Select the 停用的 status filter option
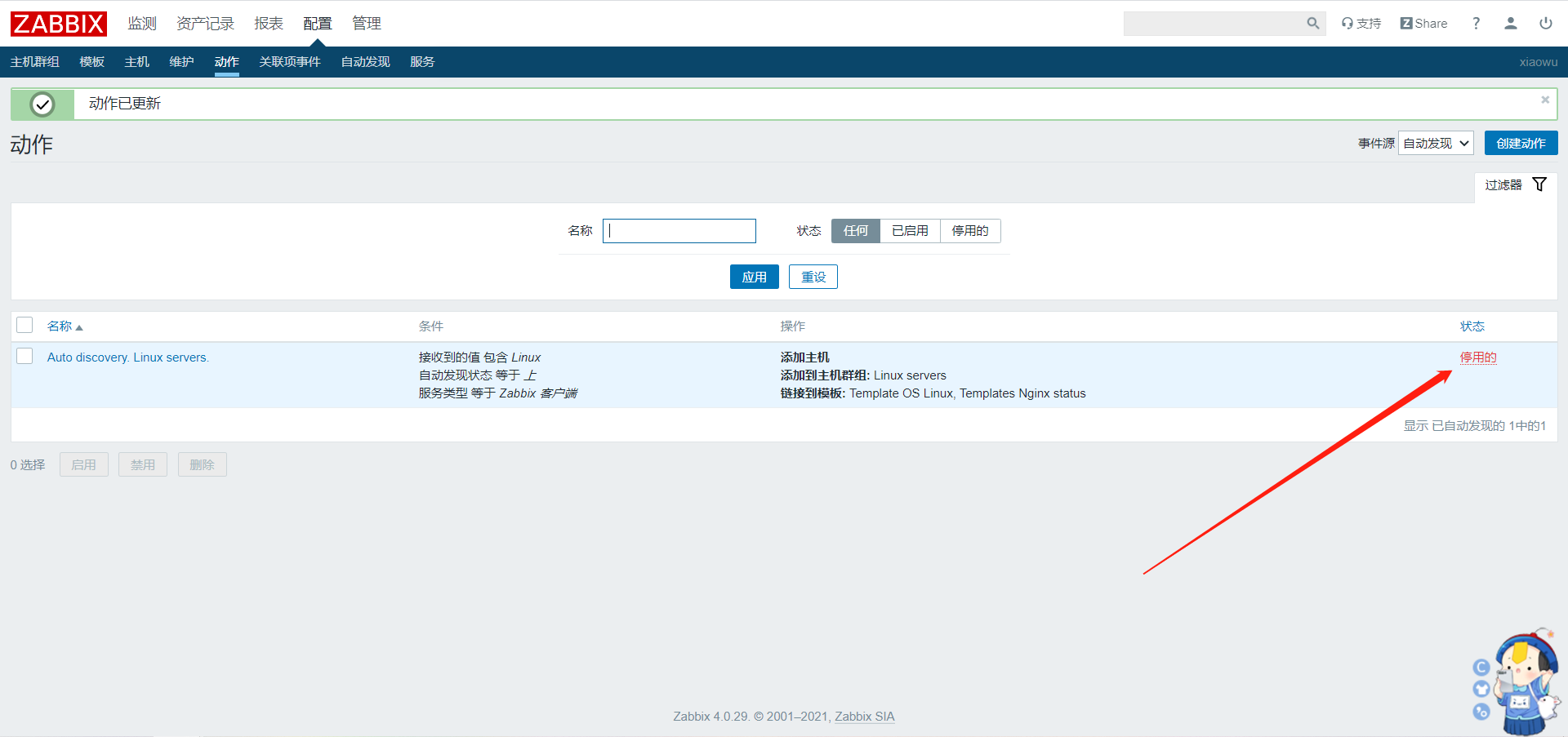Image resolution: width=1568 pixels, height=737 pixels. click(969, 231)
